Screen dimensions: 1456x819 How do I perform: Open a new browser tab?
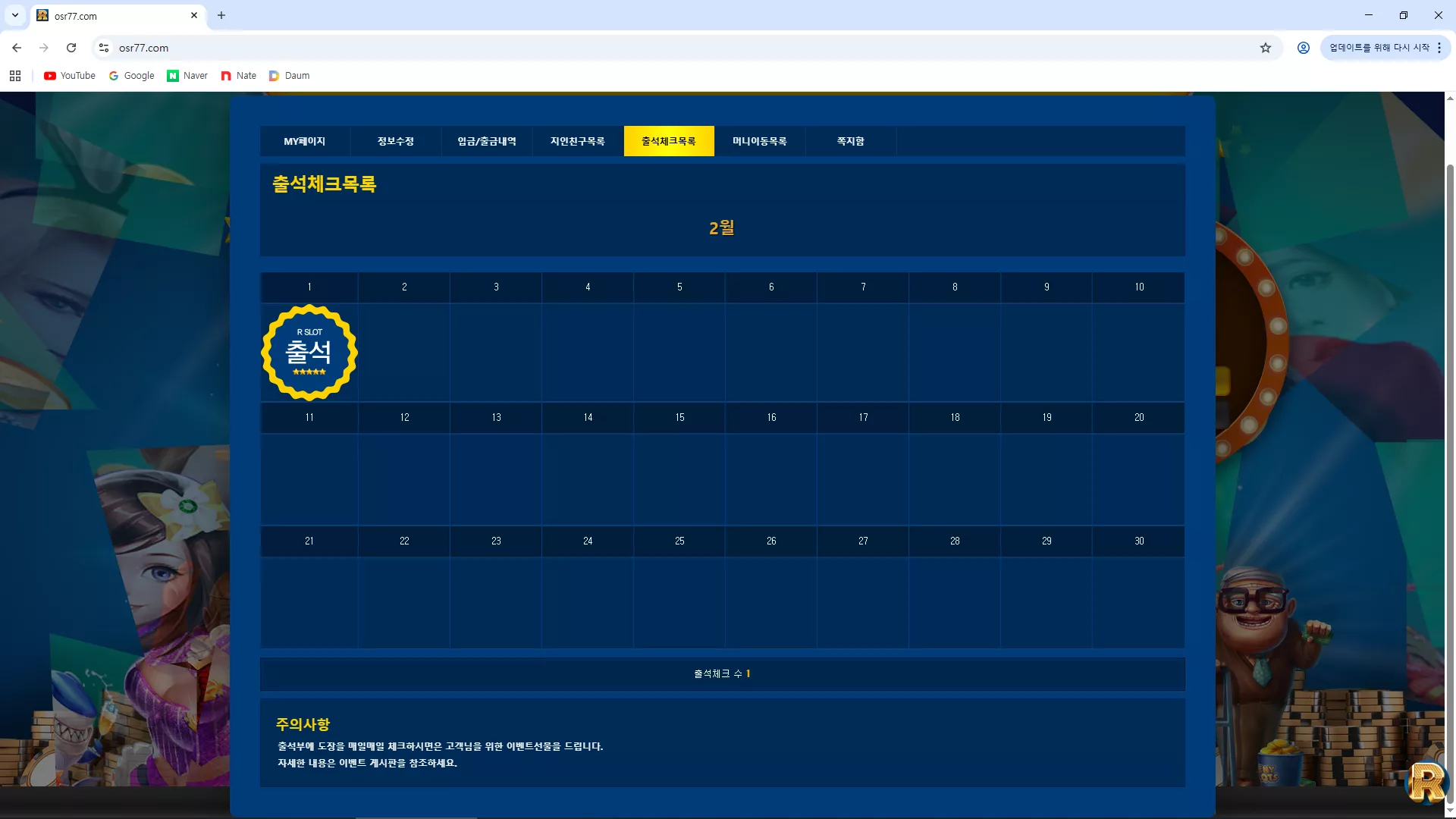[x=221, y=15]
